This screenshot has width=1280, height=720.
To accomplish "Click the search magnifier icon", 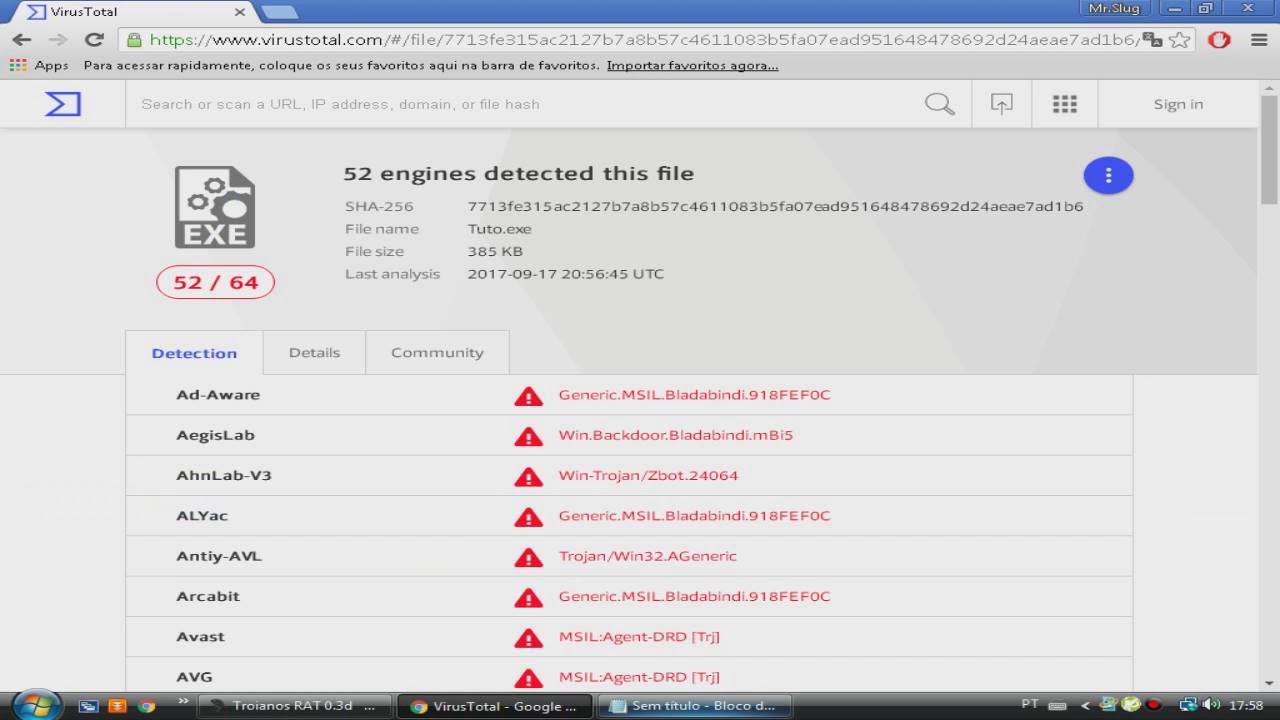I will [x=939, y=104].
